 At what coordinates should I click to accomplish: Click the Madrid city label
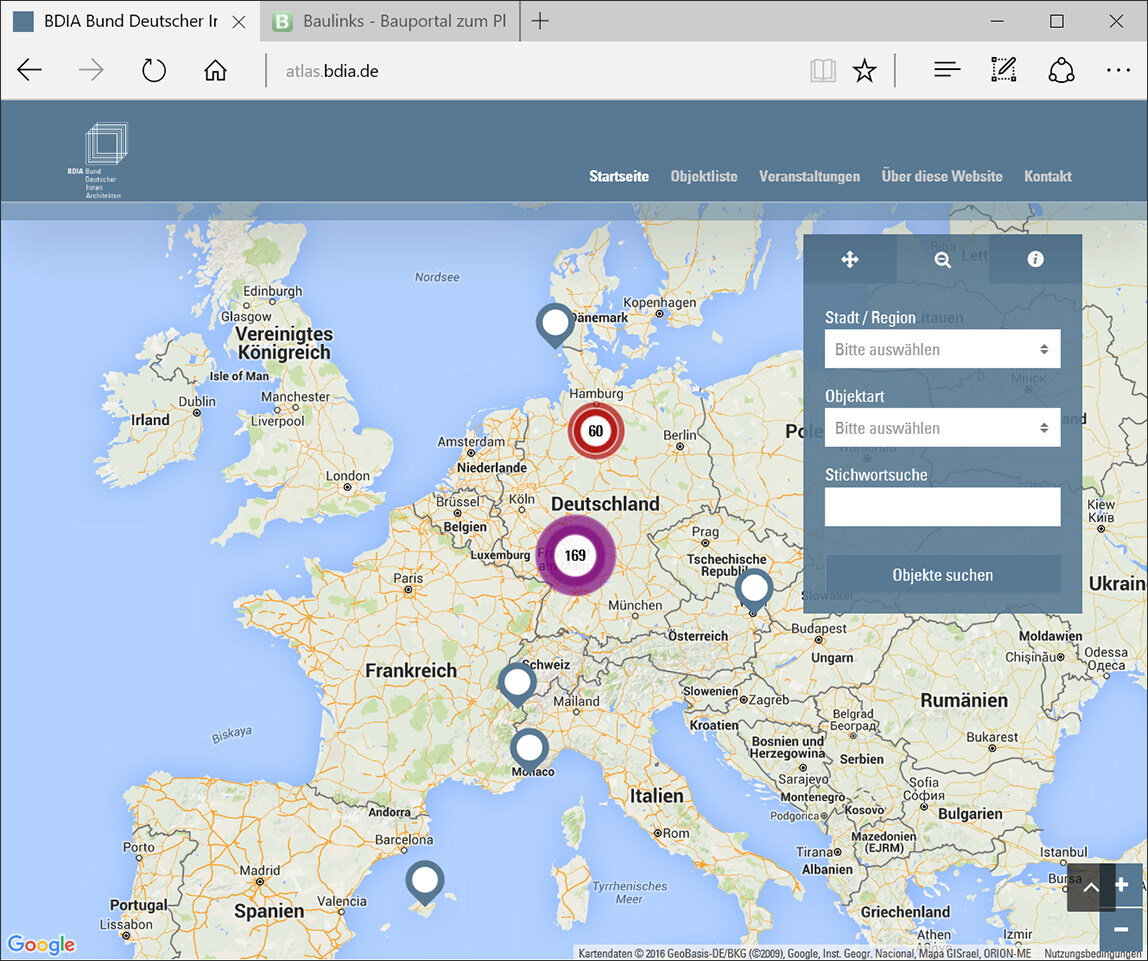tap(259, 870)
